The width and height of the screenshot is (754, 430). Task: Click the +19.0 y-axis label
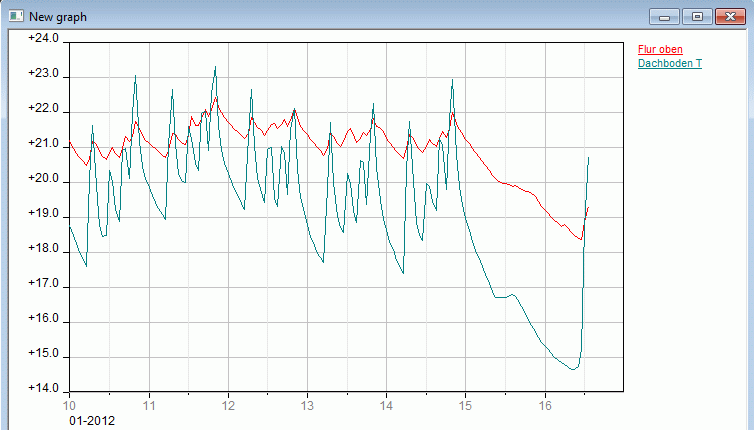click(43, 215)
